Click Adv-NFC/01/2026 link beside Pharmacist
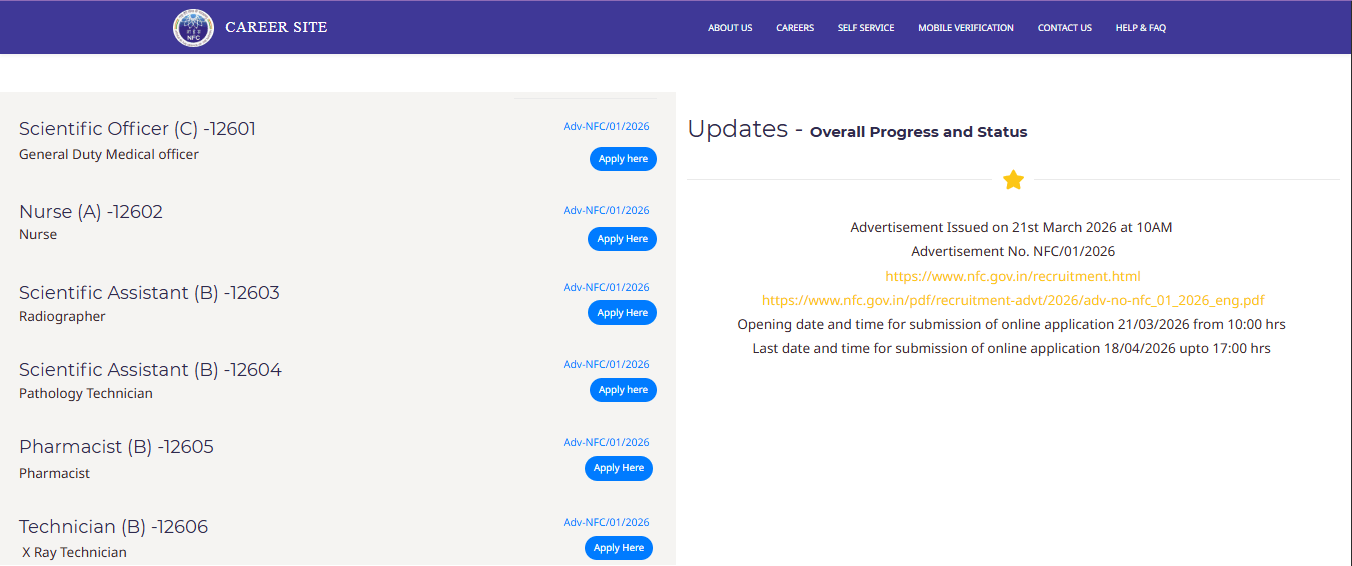The width and height of the screenshot is (1352, 566). 606,442
